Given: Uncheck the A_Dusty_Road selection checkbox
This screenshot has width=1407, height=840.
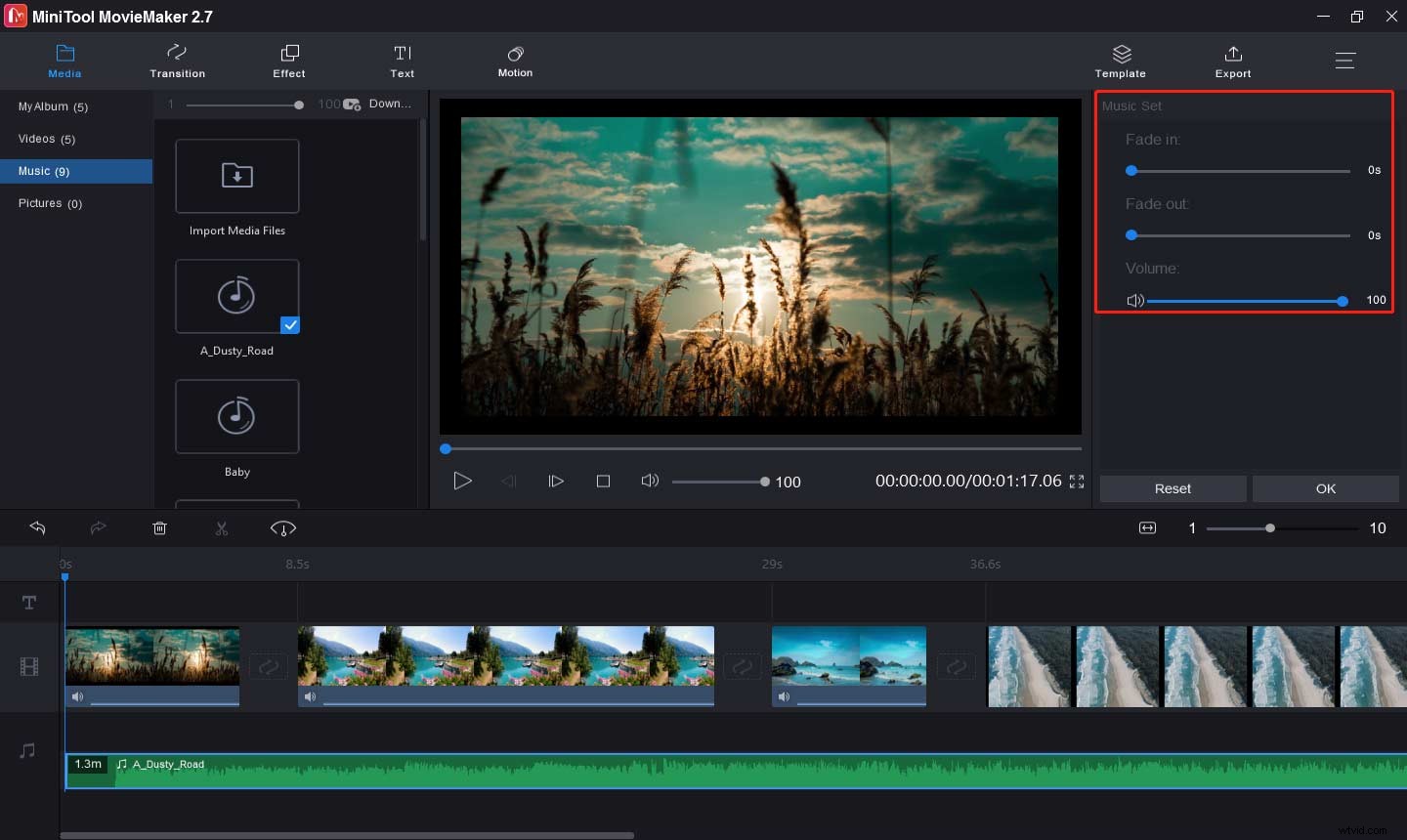Looking at the screenshot, I should [288, 324].
